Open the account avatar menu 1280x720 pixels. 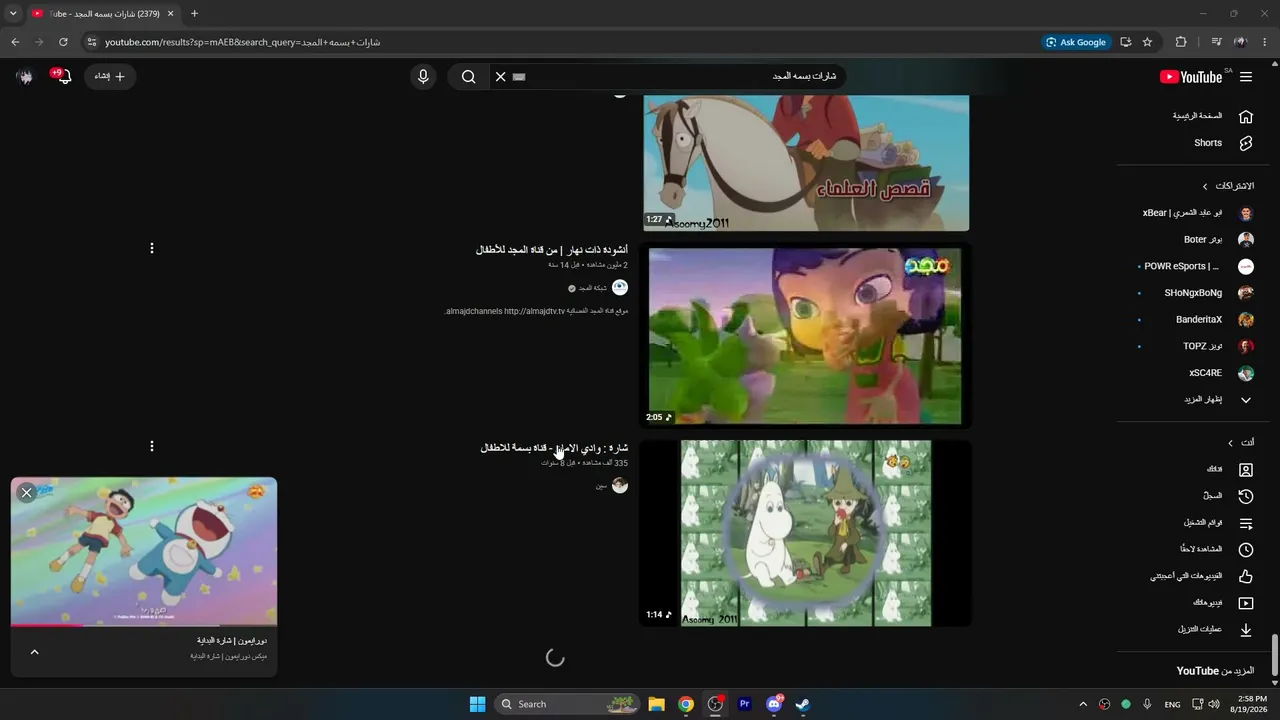(x=25, y=77)
